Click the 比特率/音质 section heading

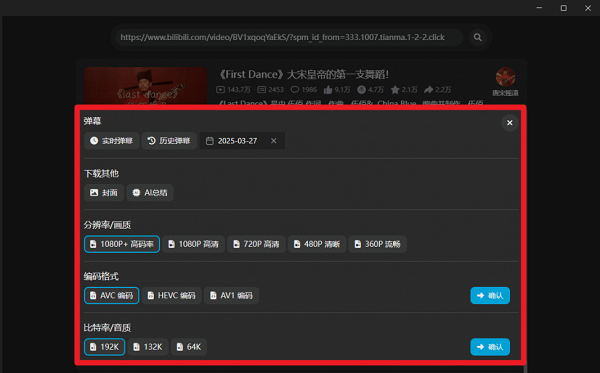(x=107, y=327)
